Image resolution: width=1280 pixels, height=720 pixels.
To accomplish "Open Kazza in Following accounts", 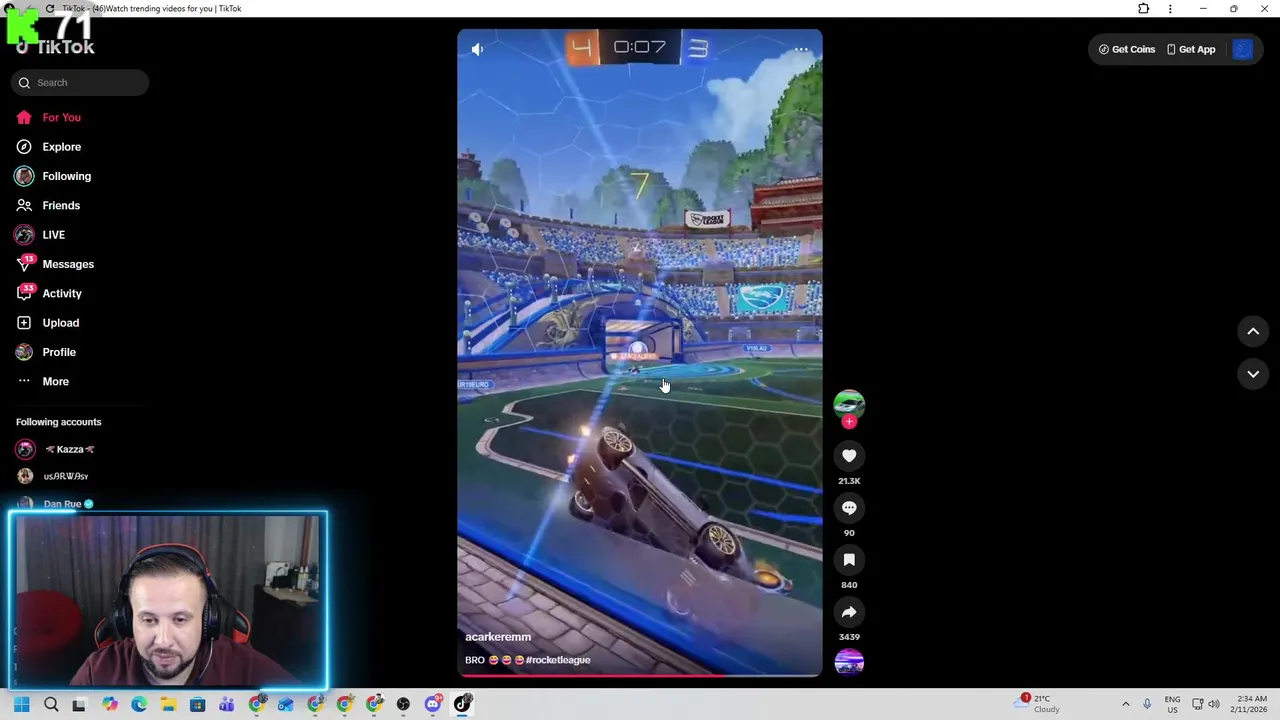I will coord(69,449).
